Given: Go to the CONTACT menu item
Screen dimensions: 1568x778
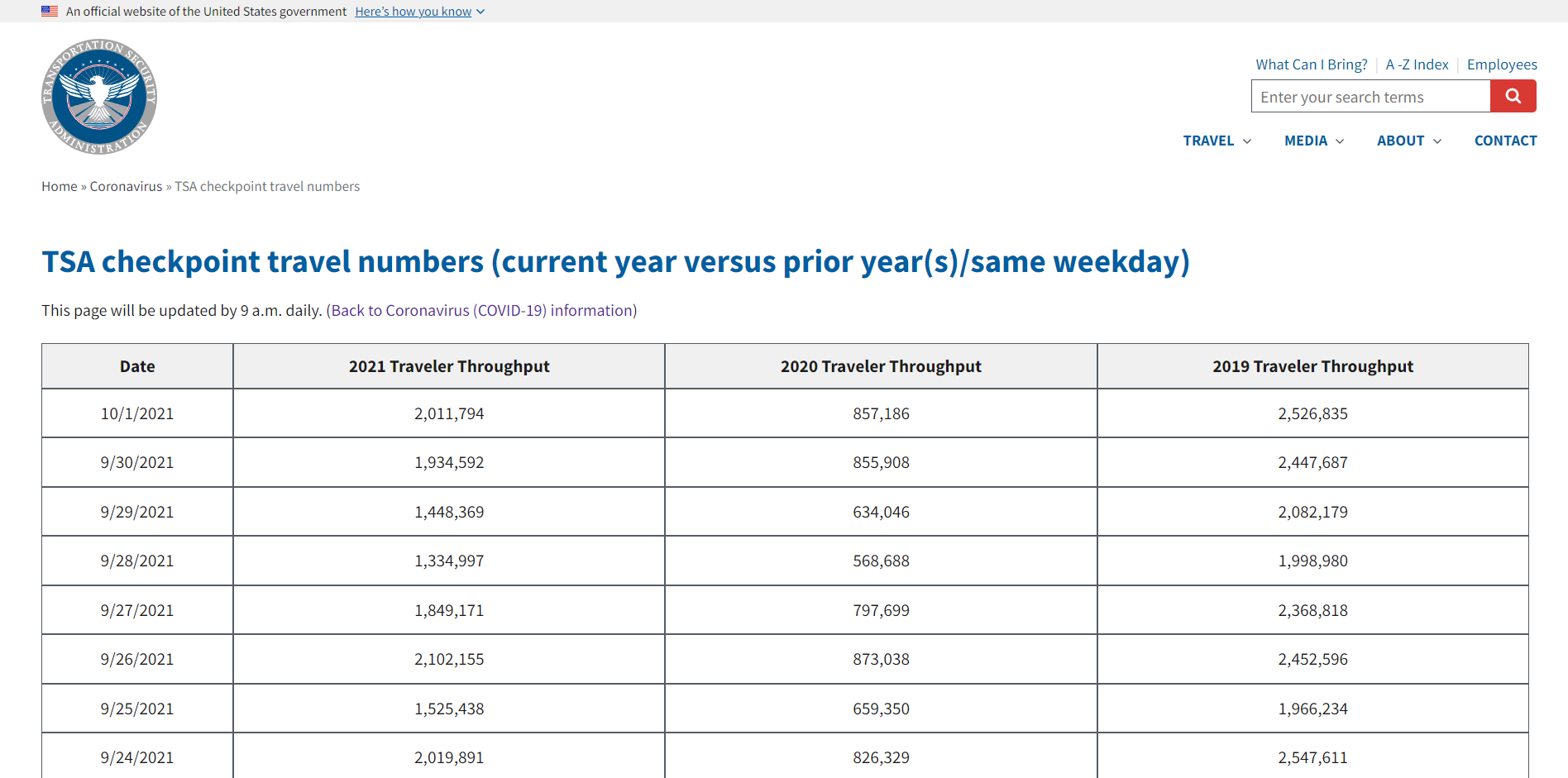Looking at the screenshot, I should (1505, 141).
